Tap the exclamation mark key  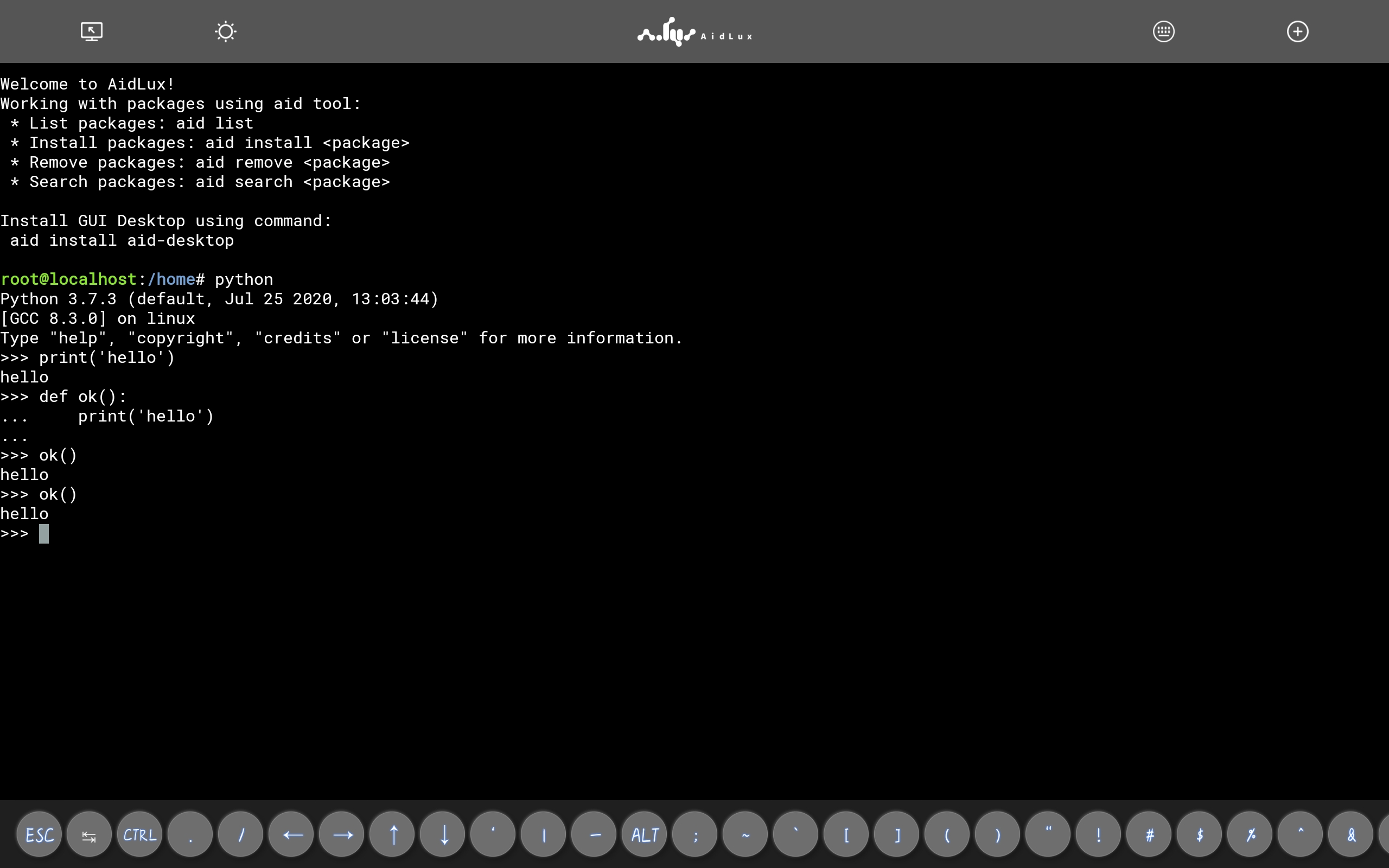1099,834
